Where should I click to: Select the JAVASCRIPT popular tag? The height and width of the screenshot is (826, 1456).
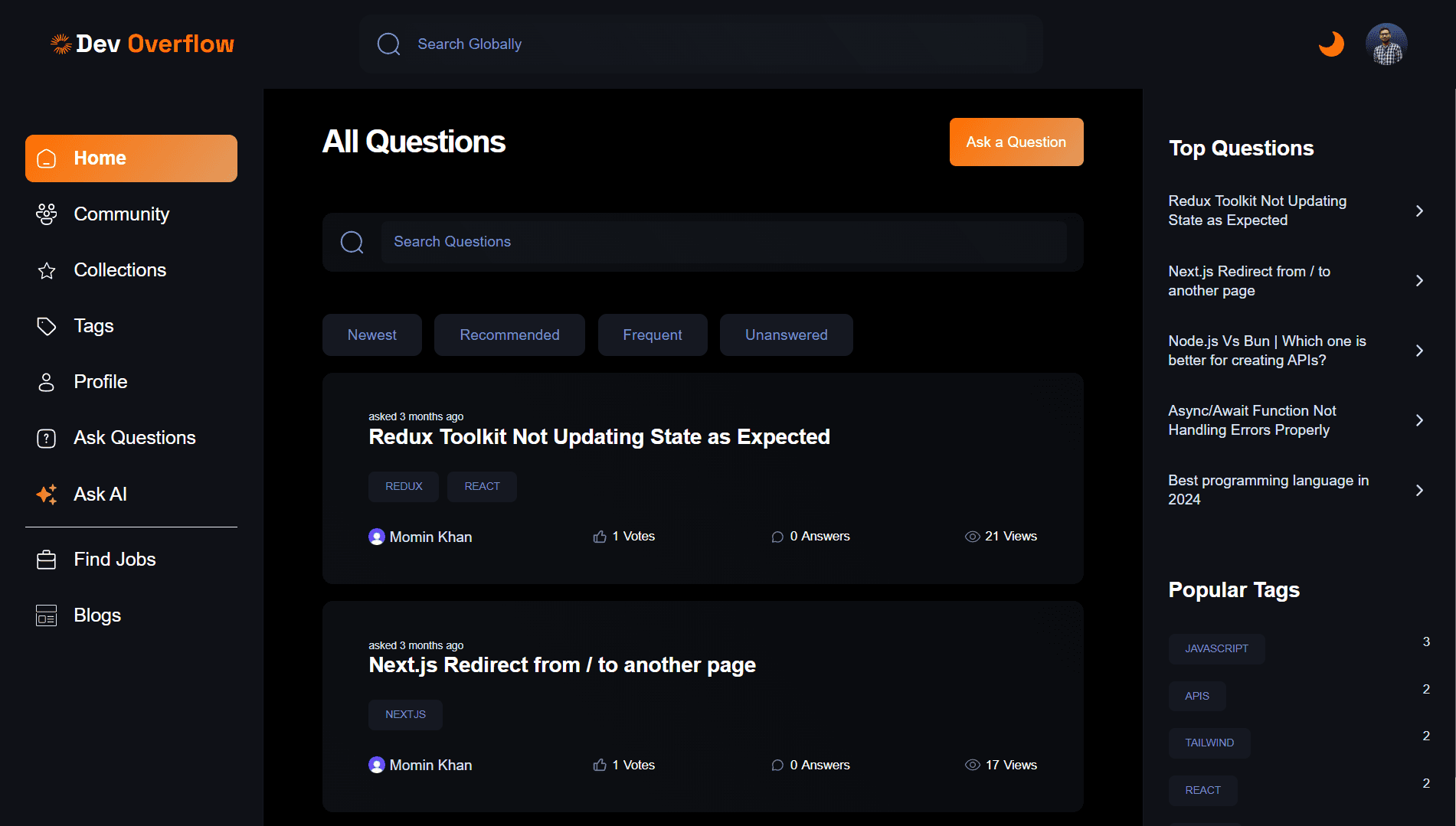pyautogui.click(x=1216, y=648)
